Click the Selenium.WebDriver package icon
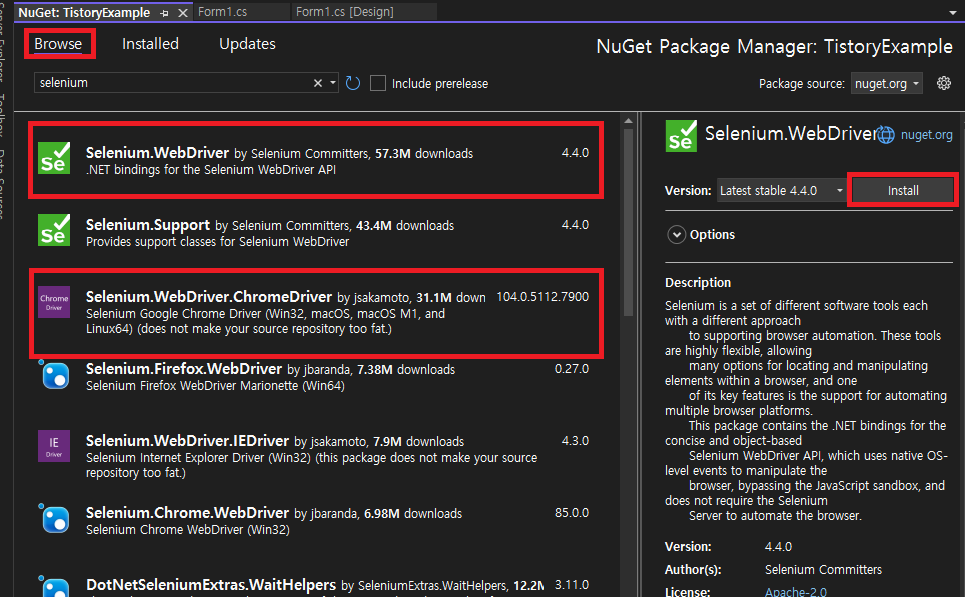965x597 pixels. coord(54,158)
